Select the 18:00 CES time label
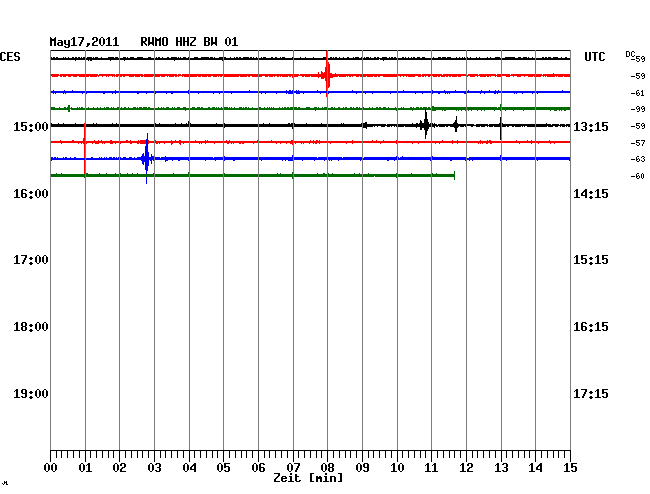The height and width of the screenshot is (494, 650). [31, 327]
